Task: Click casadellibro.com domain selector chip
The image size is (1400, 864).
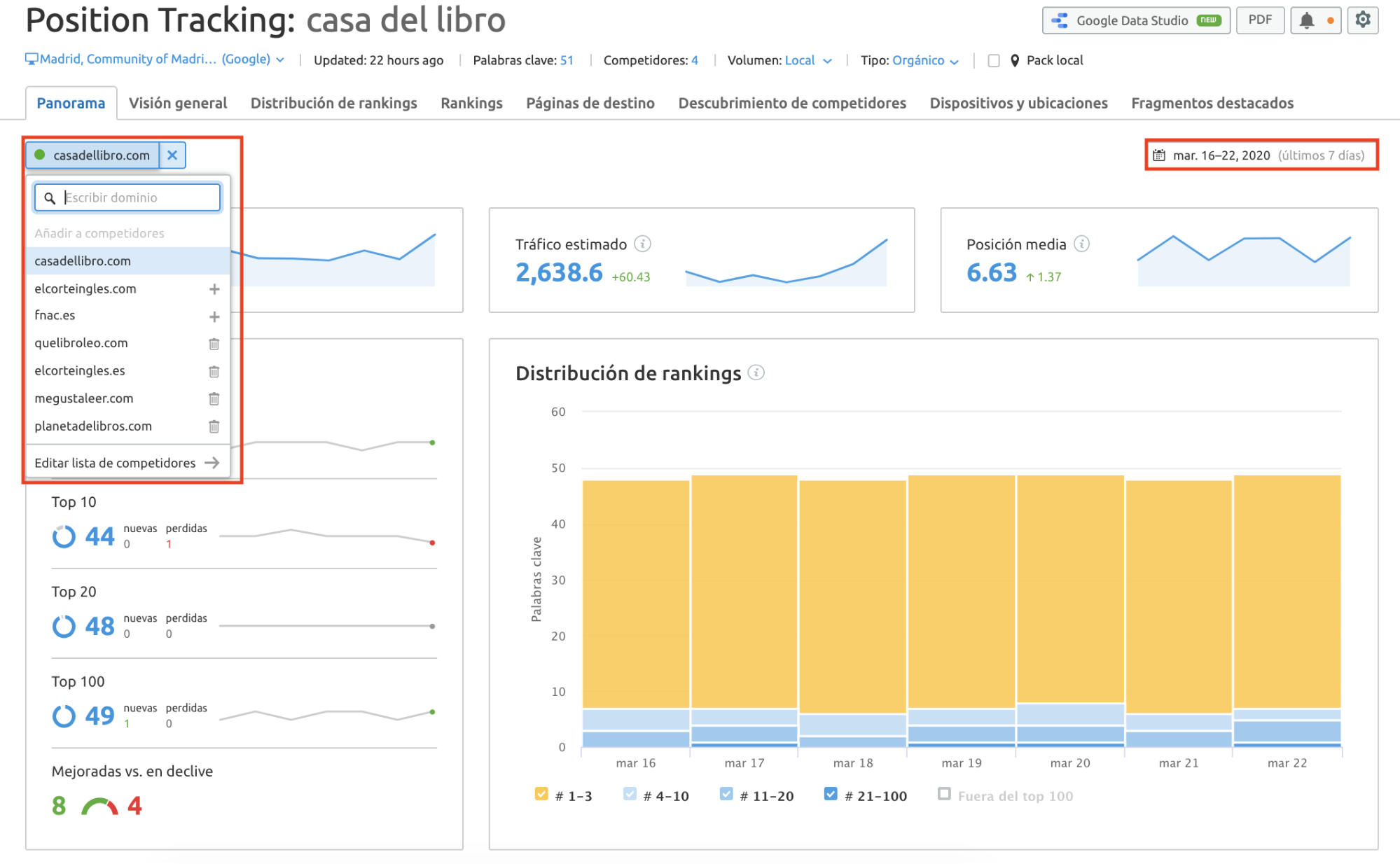Action: point(92,155)
